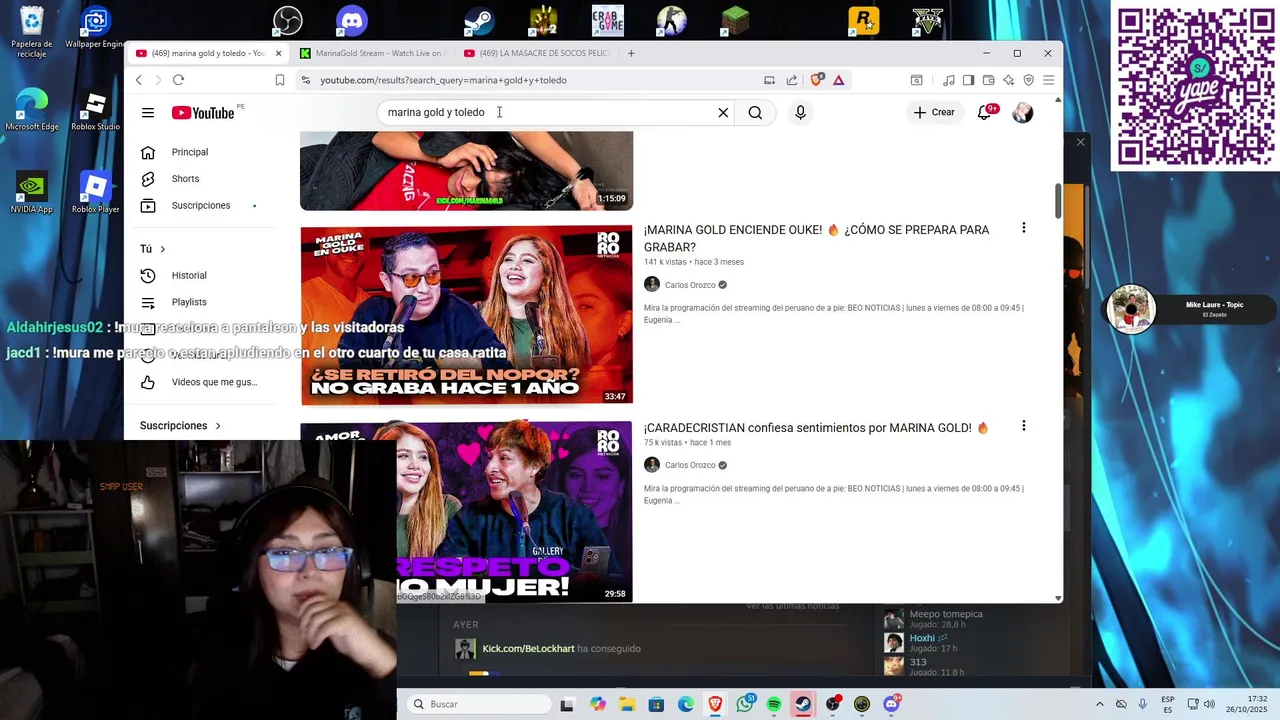The image size is (1280, 720).
Task: Show hidden system tray icons
Action: tap(1100, 704)
